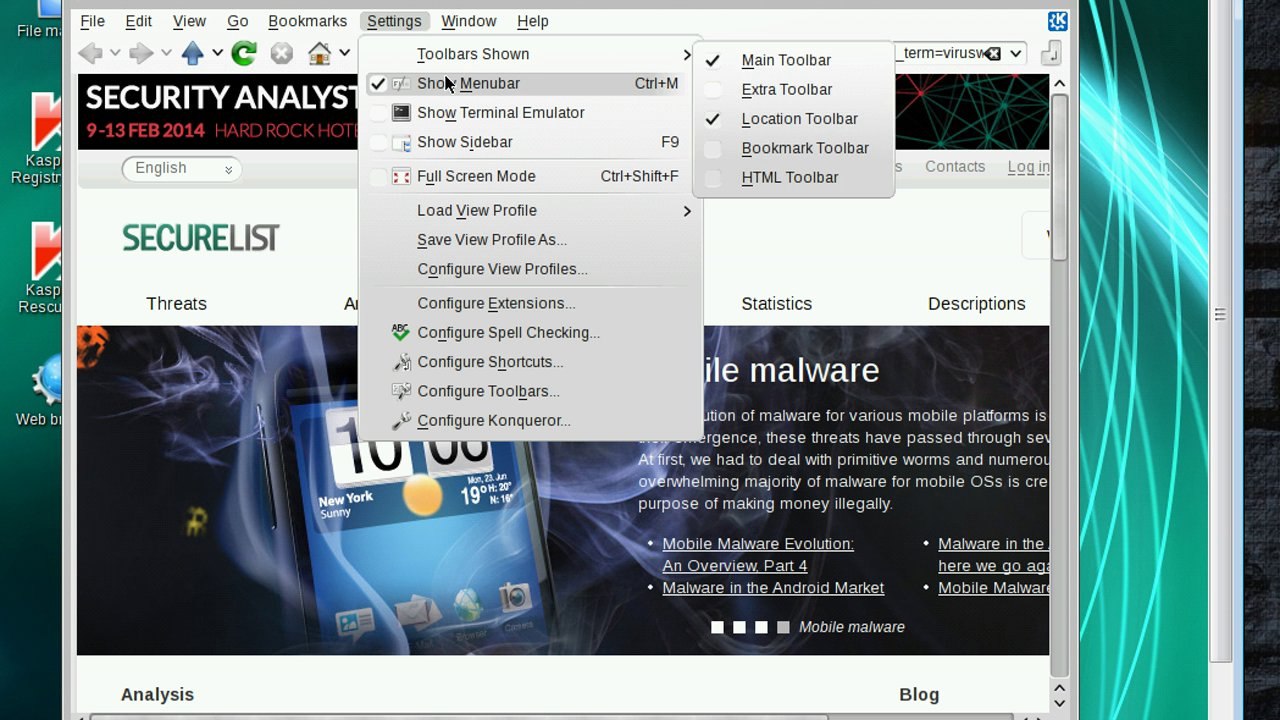Uncheck Location Toolbar in submenu
Viewport: 1280px width, 720px height.
[713, 119]
